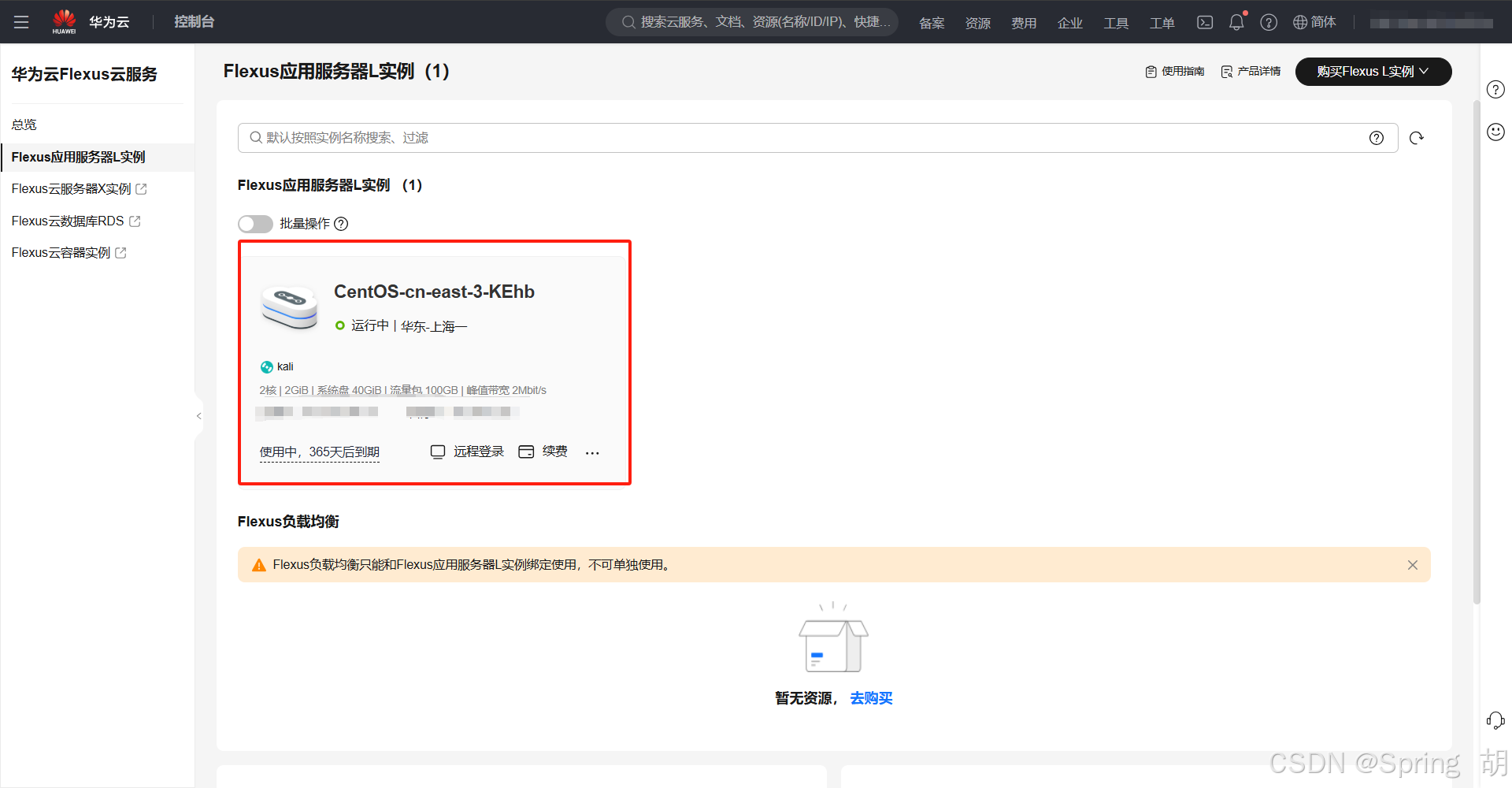Viewport: 1512px width, 788px height.
Task: Click the kali image icon
Action: tap(267, 367)
